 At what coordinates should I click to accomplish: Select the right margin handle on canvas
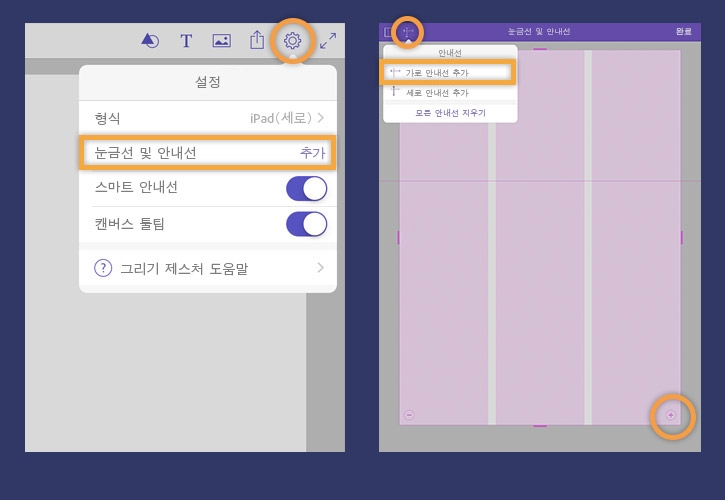[x=682, y=238]
